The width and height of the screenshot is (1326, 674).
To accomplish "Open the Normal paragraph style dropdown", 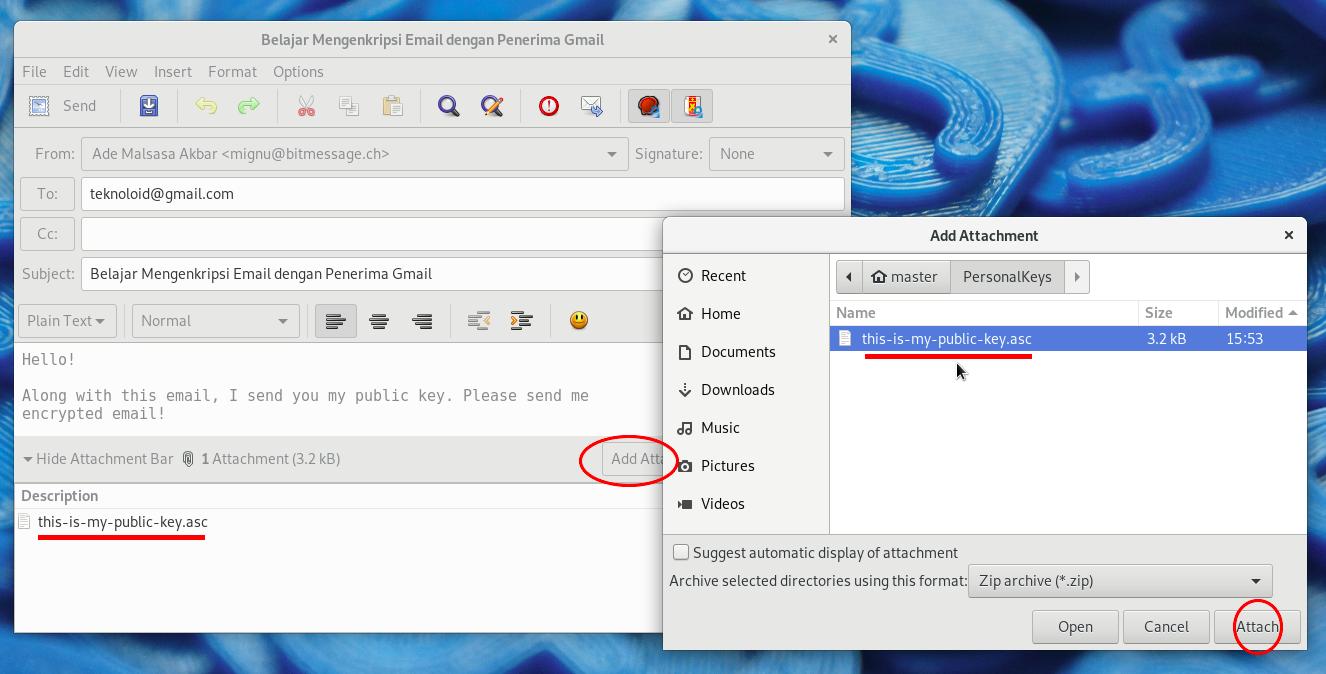I will pyautogui.click(x=215, y=321).
